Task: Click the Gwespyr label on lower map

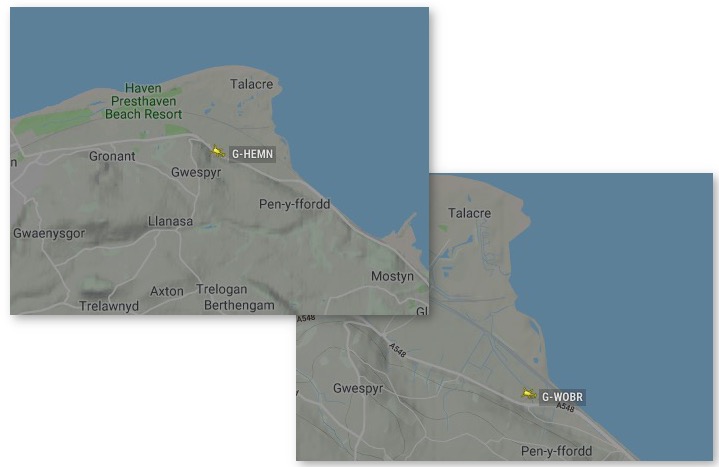Action: [358, 389]
